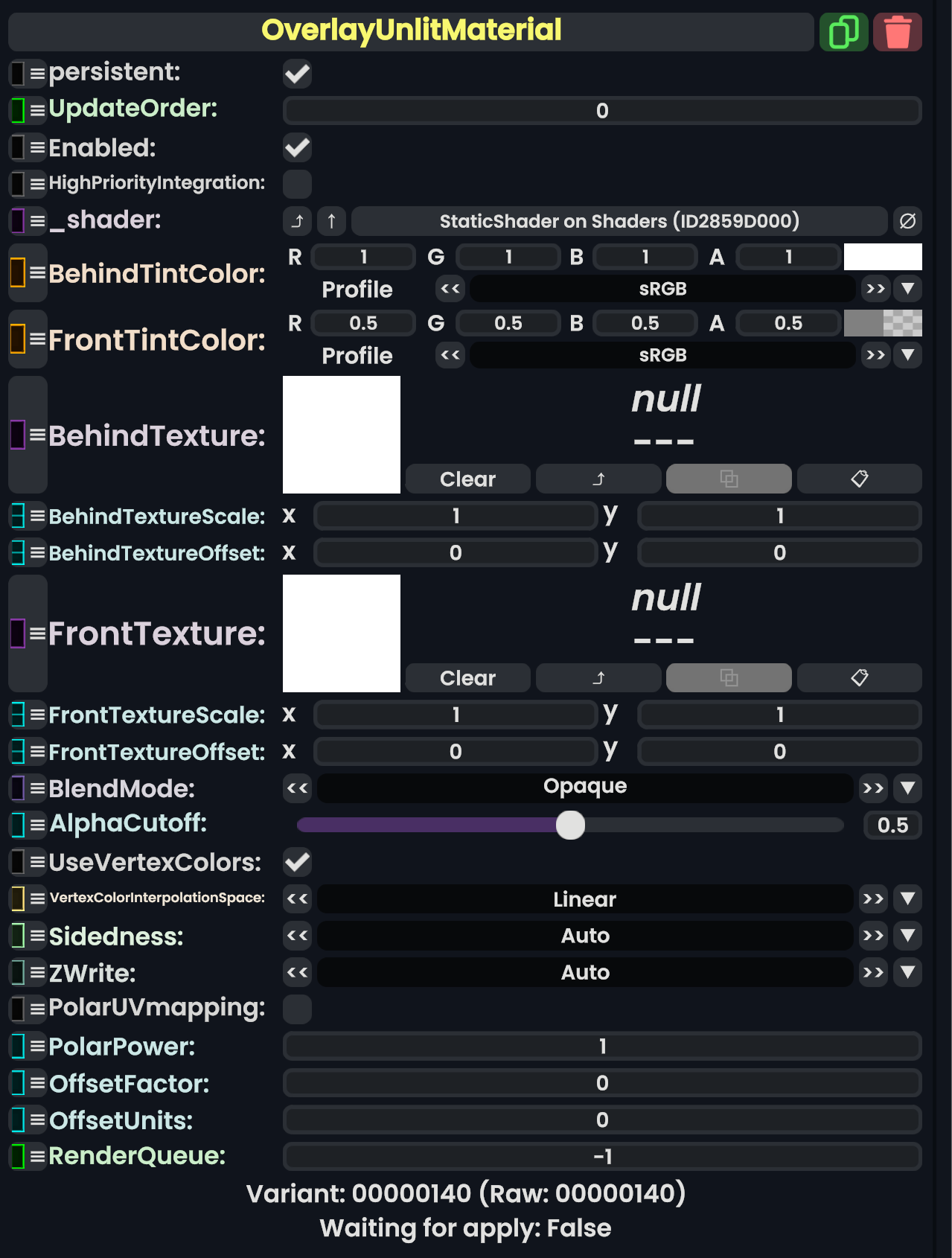Click the RenderQueue value field

click(x=601, y=1156)
